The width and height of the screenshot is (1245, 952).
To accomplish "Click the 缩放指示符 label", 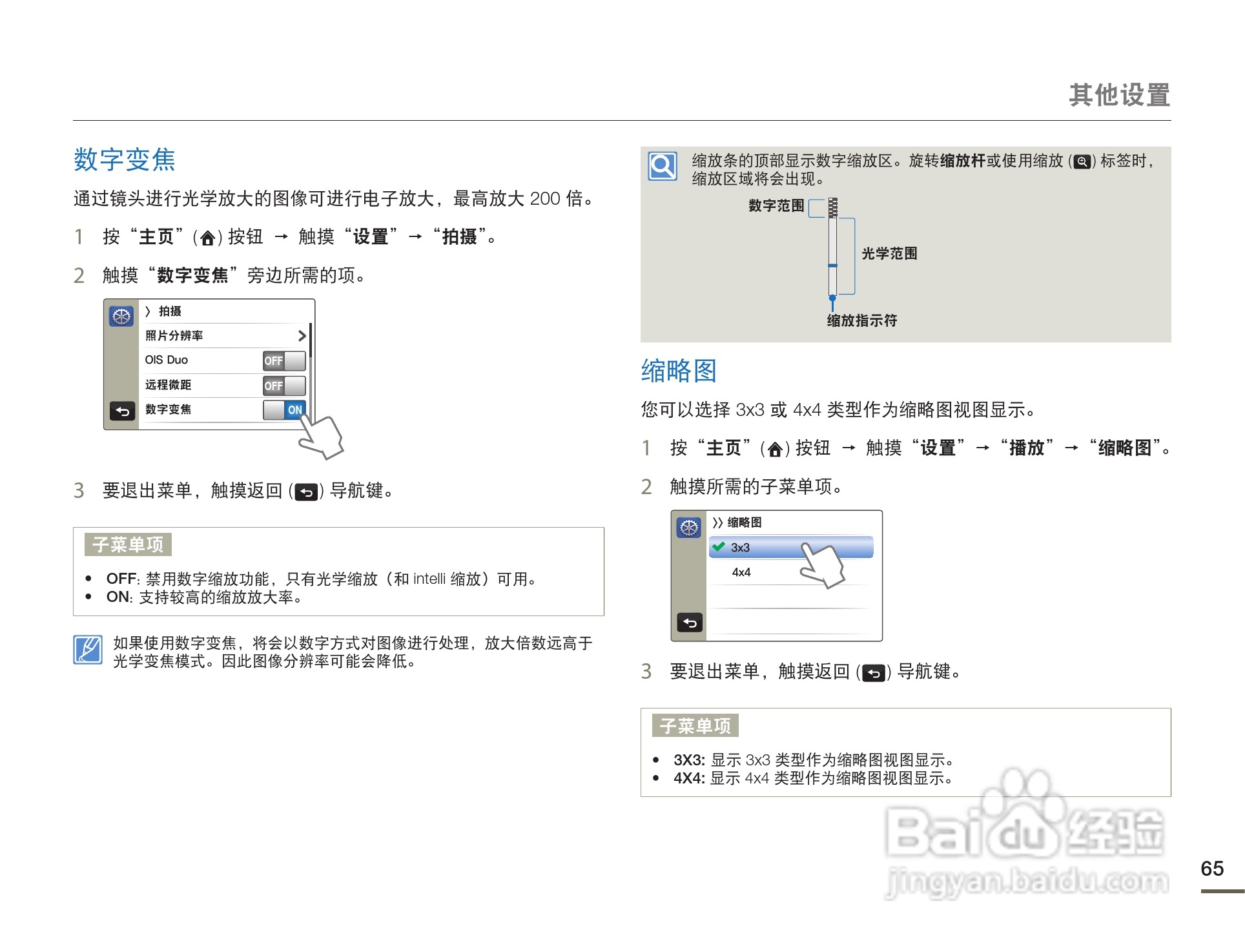I will [x=862, y=320].
